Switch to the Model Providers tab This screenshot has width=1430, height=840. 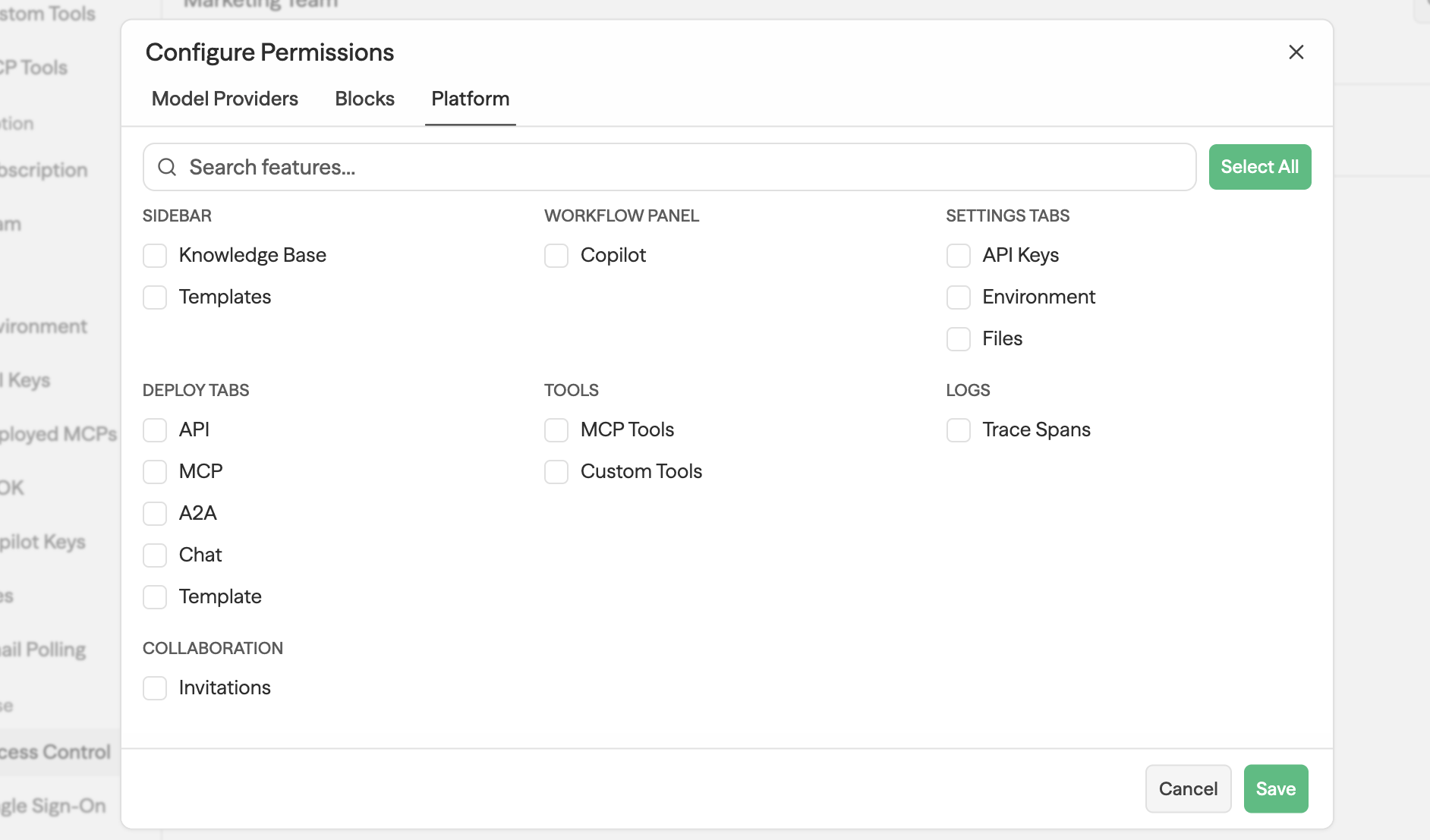pos(224,99)
